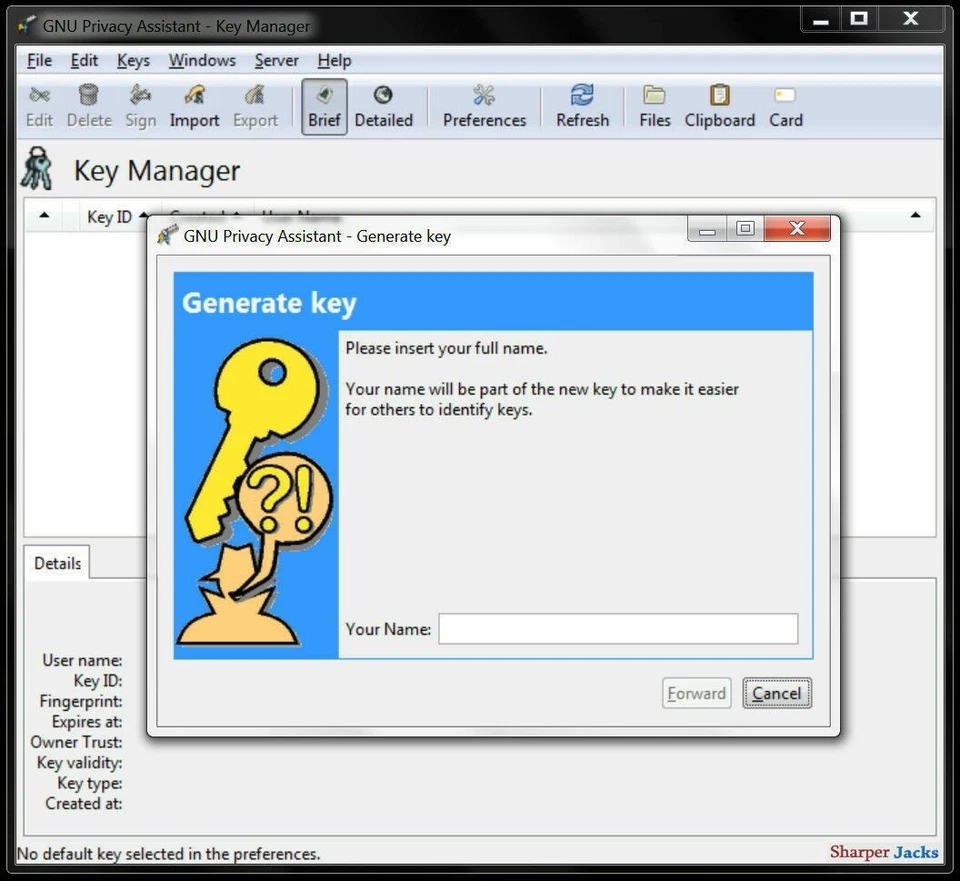Click the Edit key toolbar icon
This screenshot has width=960, height=881.
(x=38, y=105)
